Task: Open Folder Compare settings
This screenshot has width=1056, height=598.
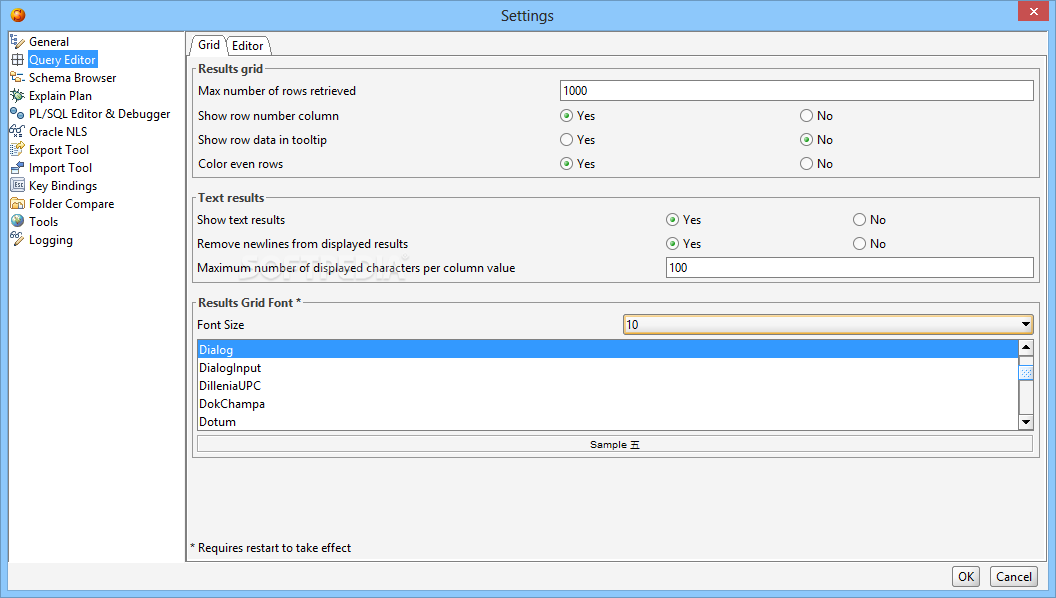Action: point(71,203)
